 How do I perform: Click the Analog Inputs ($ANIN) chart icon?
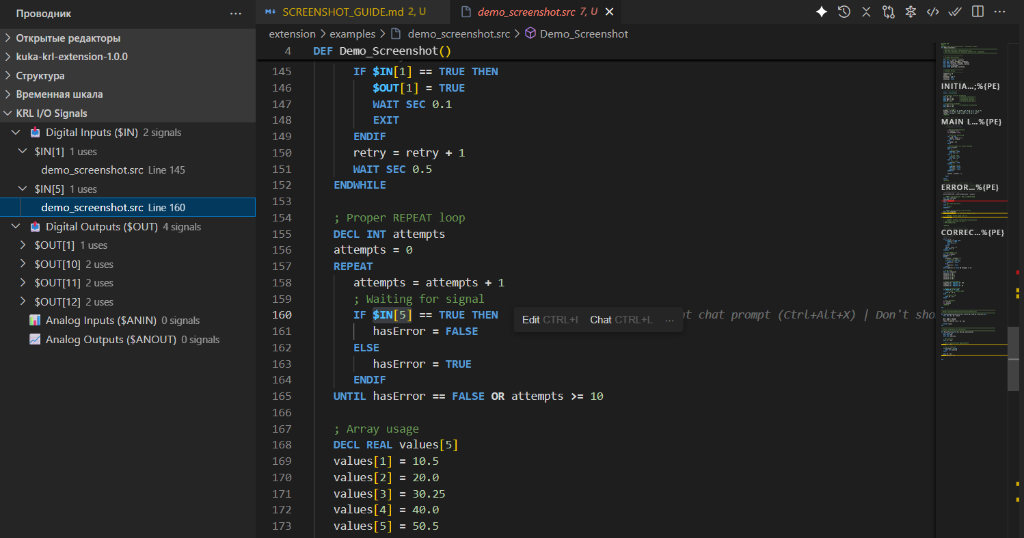click(x=35, y=321)
